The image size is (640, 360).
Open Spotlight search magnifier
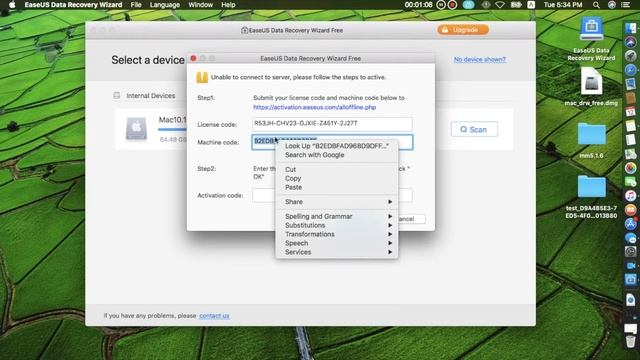click(x=596, y=5)
